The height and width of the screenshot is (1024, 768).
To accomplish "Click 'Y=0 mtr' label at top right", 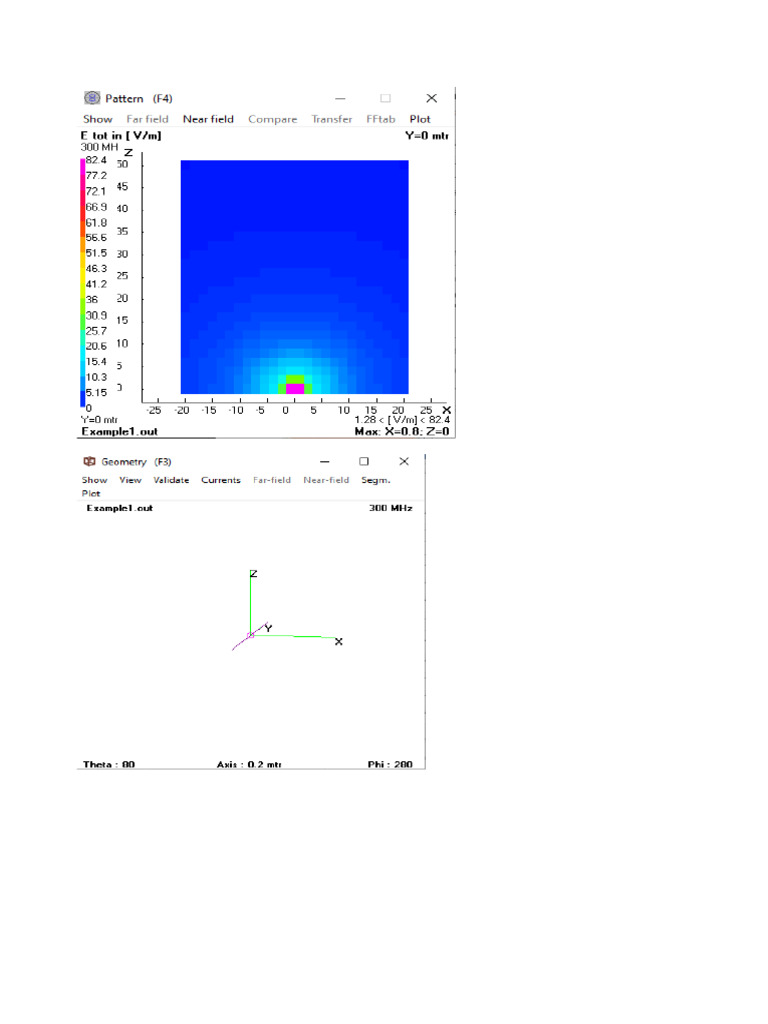I will click(426, 135).
